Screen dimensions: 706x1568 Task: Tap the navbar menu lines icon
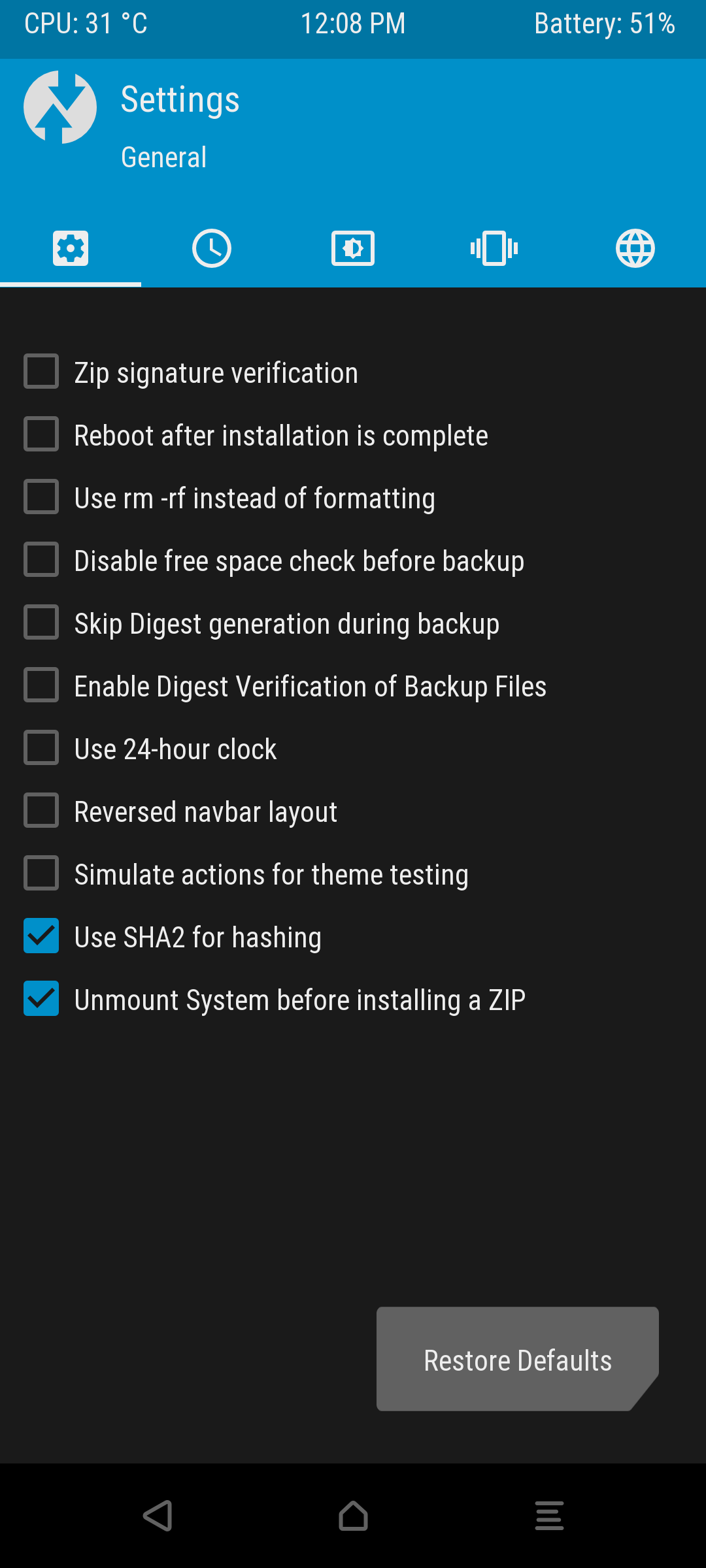click(549, 1516)
